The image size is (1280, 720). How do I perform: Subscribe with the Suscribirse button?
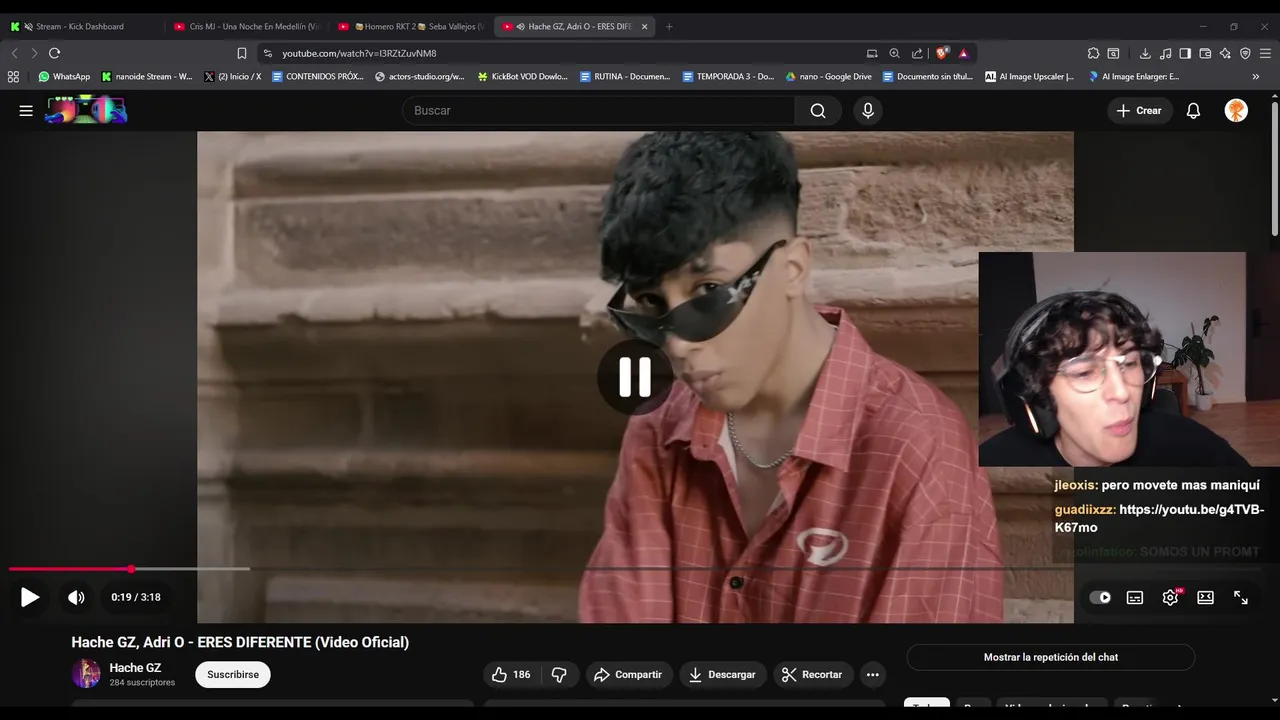click(233, 675)
